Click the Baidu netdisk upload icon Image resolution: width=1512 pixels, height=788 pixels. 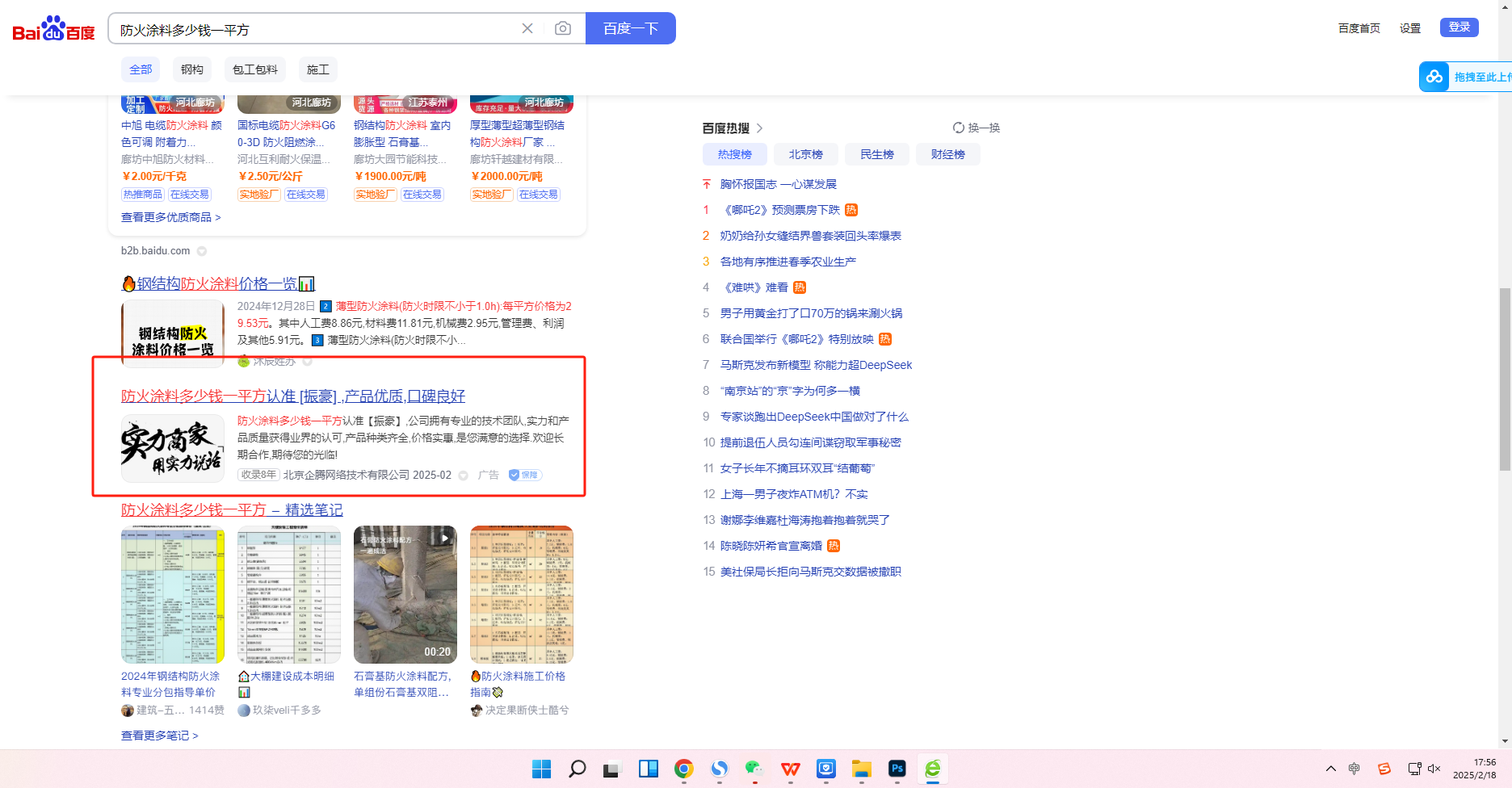pyautogui.click(x=1434, y=77)
